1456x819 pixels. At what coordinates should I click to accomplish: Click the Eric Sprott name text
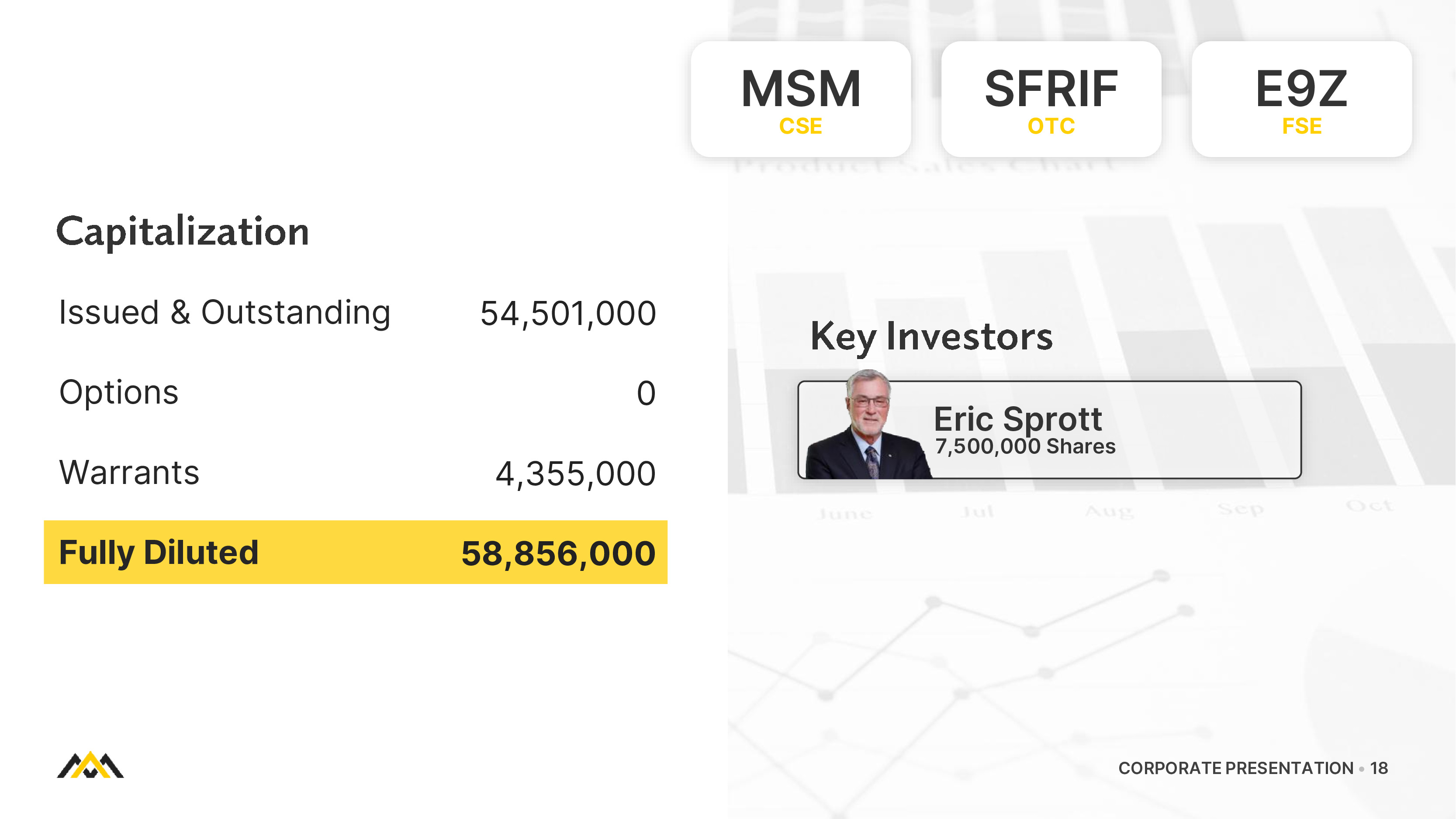click(1017, 419)
